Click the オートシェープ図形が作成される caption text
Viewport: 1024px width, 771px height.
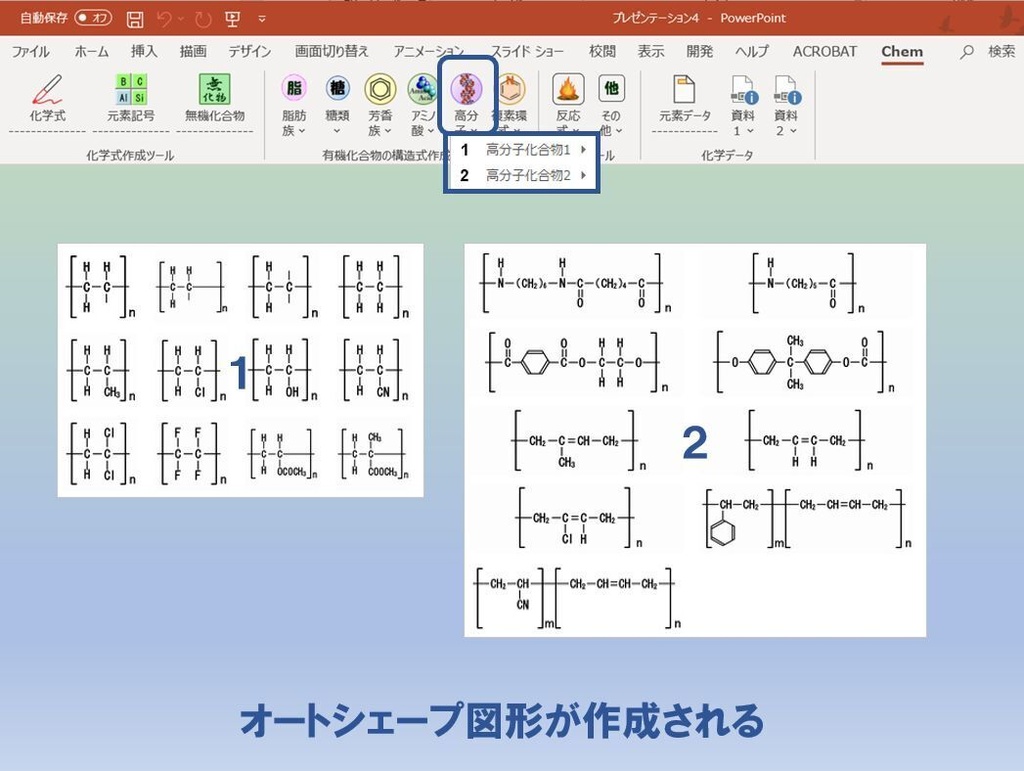click(x=502, y=721)
